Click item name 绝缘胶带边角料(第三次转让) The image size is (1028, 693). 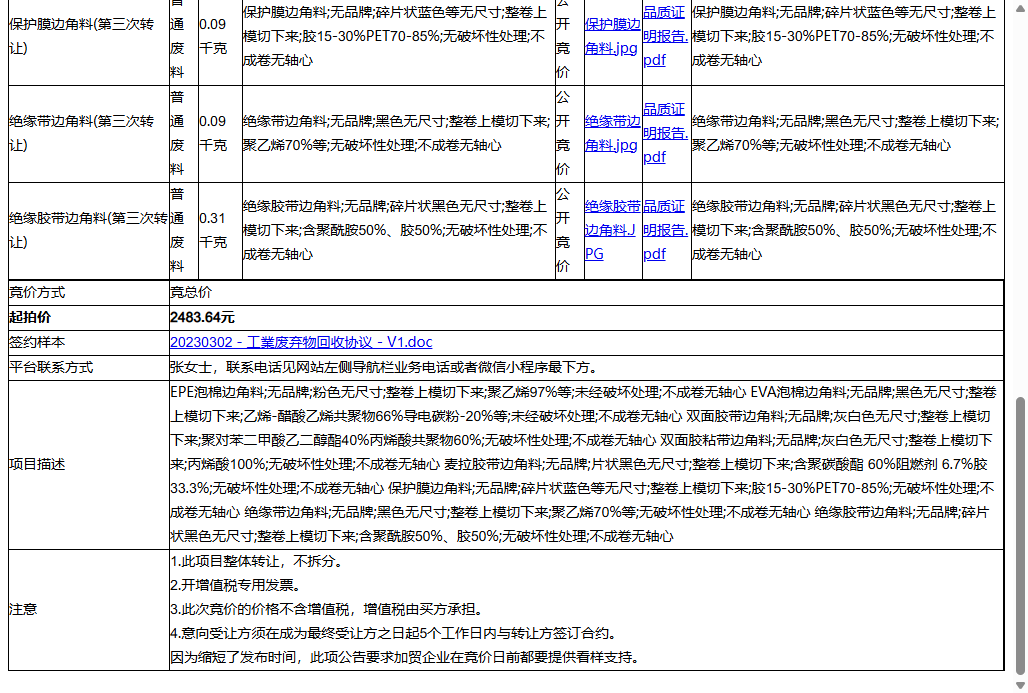pos(89,230)
